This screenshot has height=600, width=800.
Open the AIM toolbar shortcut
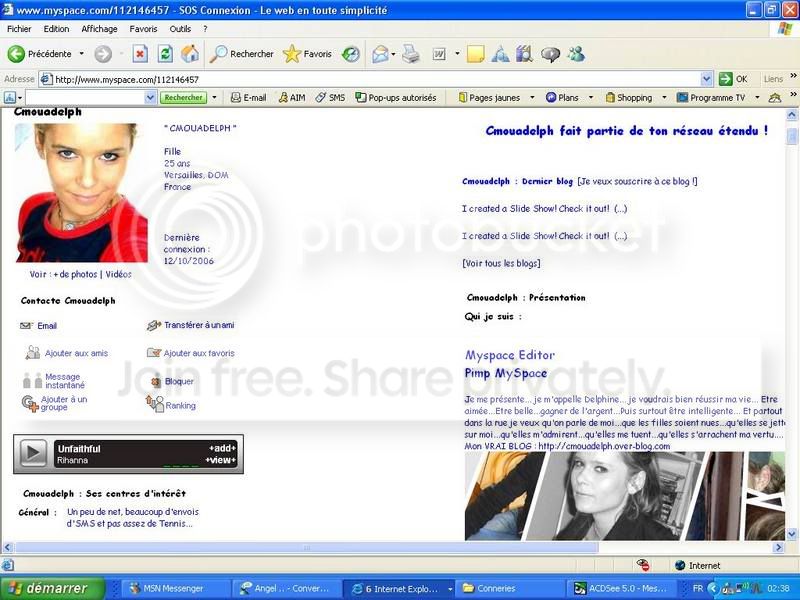point(291,97)
